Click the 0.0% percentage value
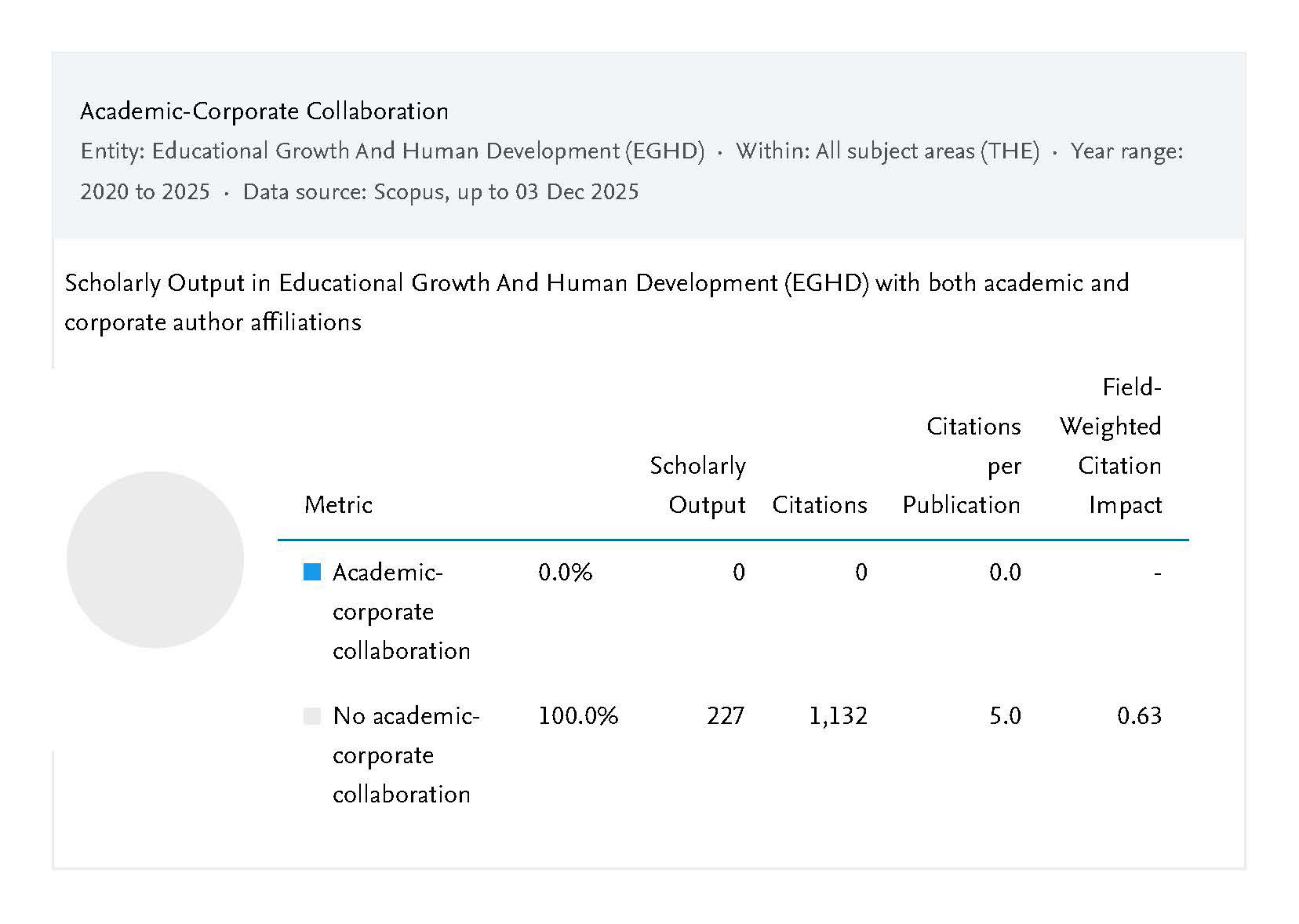This screenshot has width=1299, height=924. pos(565,573)
